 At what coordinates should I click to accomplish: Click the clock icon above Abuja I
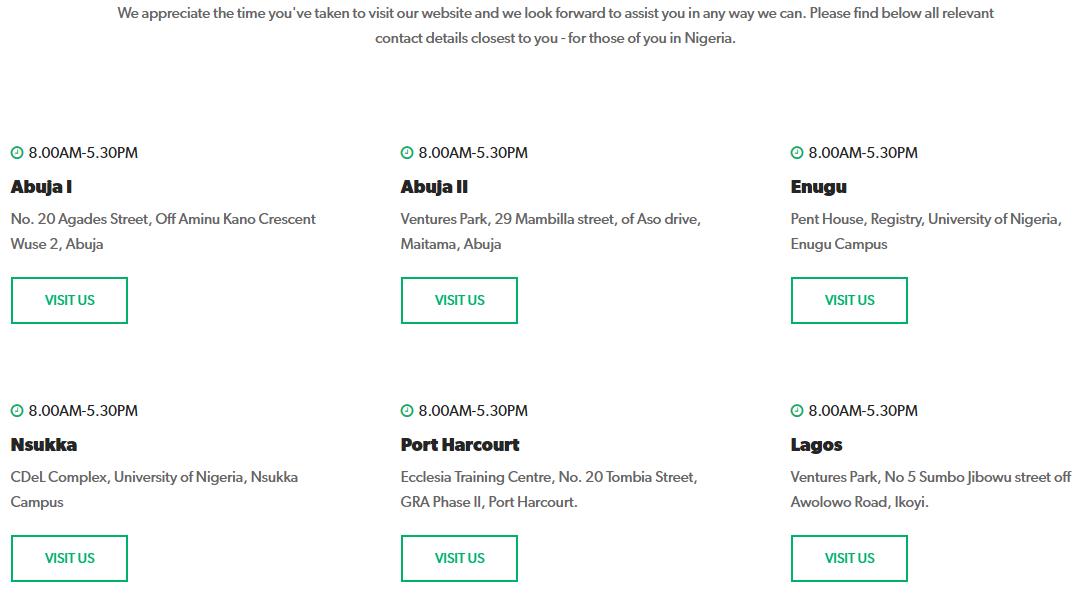[x=17, y=152]
